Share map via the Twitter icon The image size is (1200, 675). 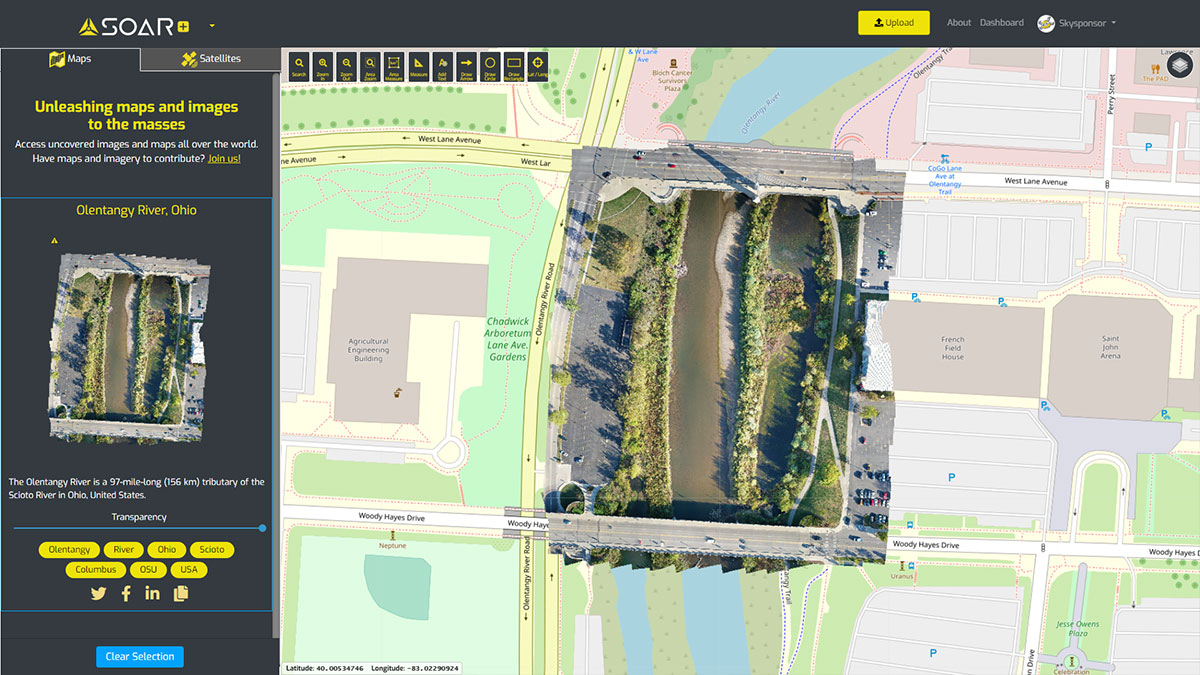(x=98, y=594)
